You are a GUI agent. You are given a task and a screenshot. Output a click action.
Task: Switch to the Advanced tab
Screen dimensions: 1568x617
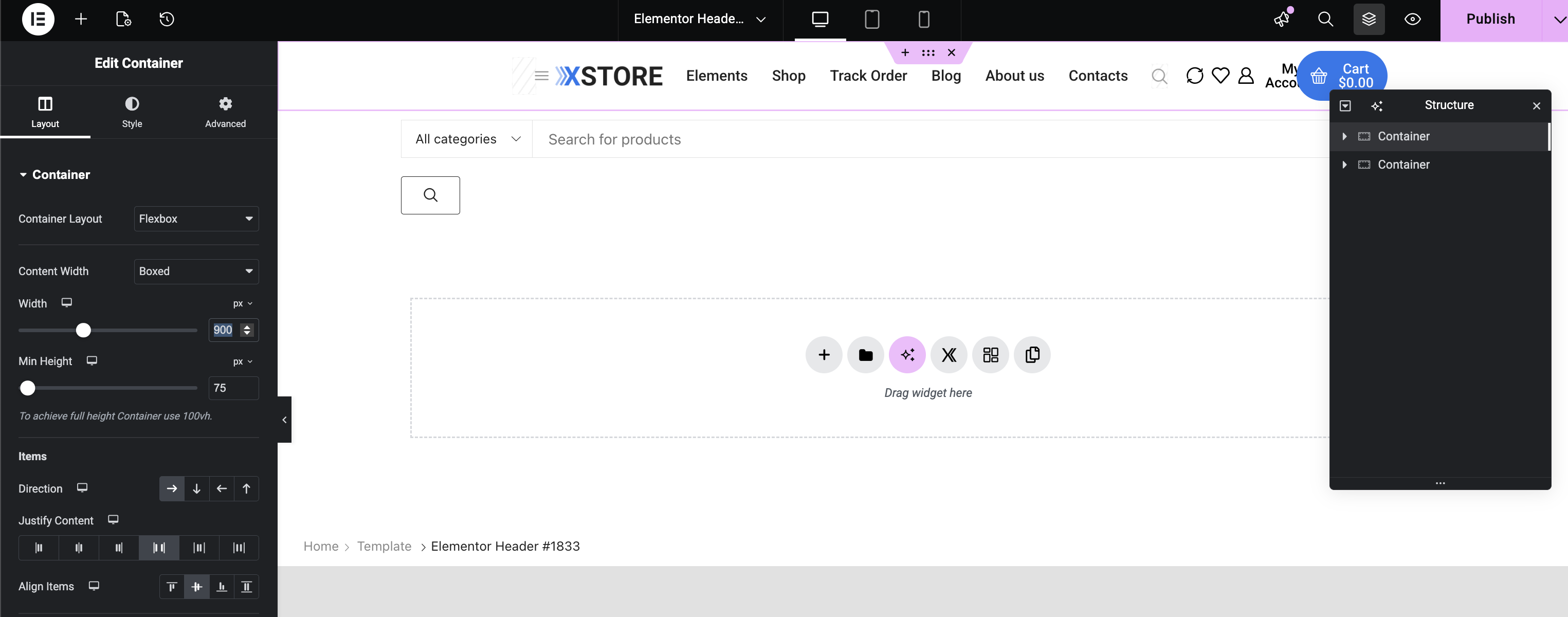point(225,112)
